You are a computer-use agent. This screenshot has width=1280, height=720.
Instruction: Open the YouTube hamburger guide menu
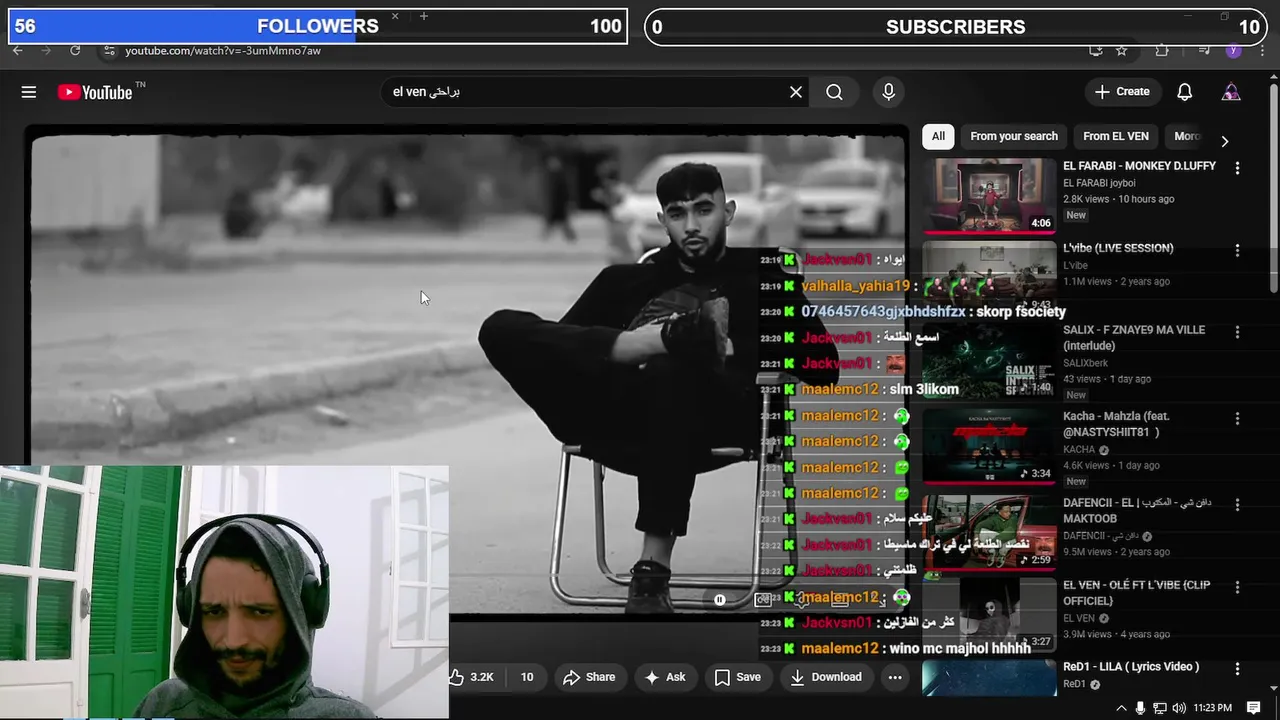coord(29,92)
